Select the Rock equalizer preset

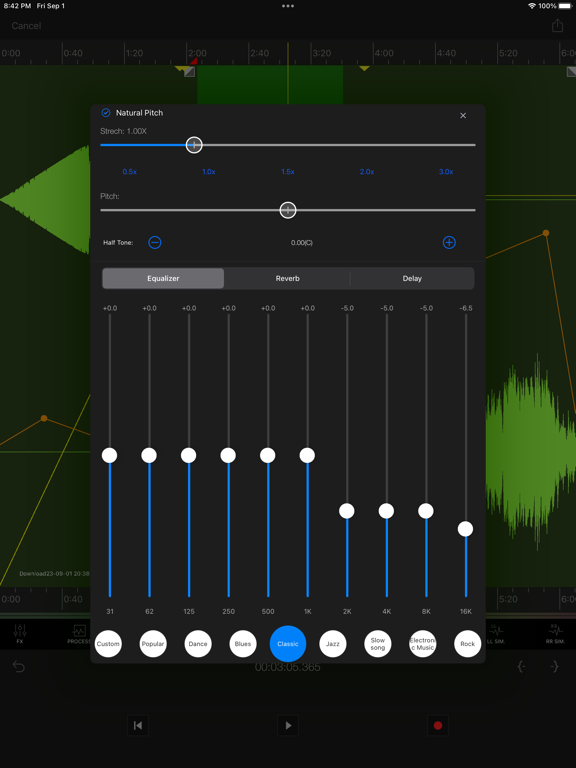click(x=468, y=644)
